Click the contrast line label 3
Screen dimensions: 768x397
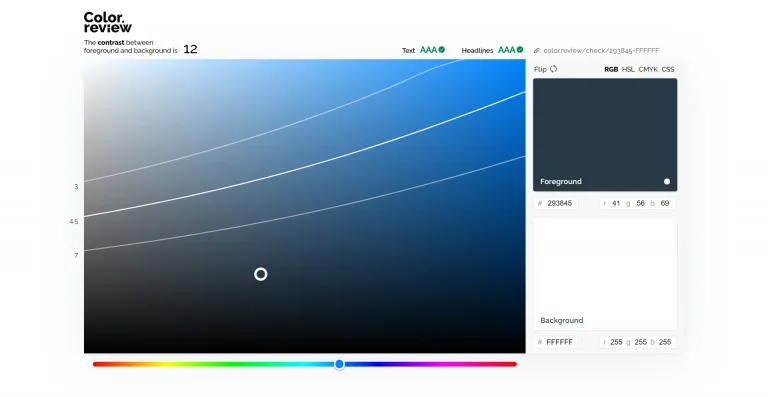76,187
